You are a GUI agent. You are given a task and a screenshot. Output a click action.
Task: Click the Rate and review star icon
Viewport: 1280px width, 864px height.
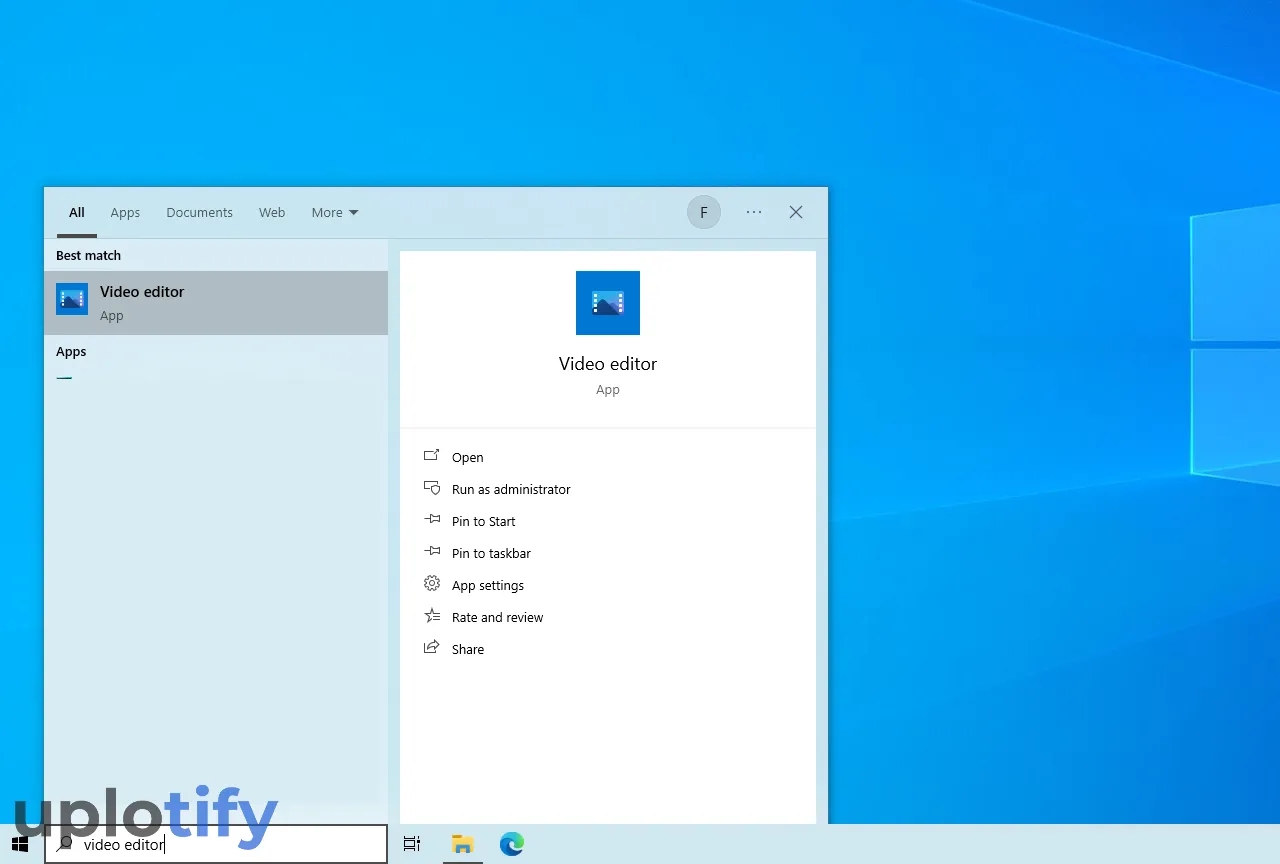(x=432, y=615)
